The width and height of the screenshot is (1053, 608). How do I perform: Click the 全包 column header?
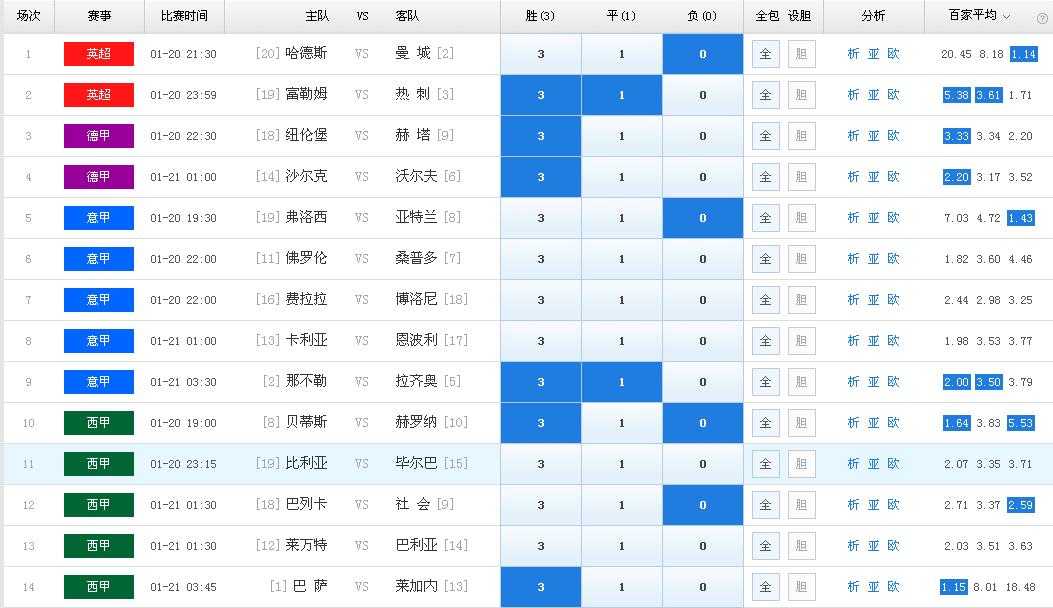pyautogui.click(x=767, y=16)
